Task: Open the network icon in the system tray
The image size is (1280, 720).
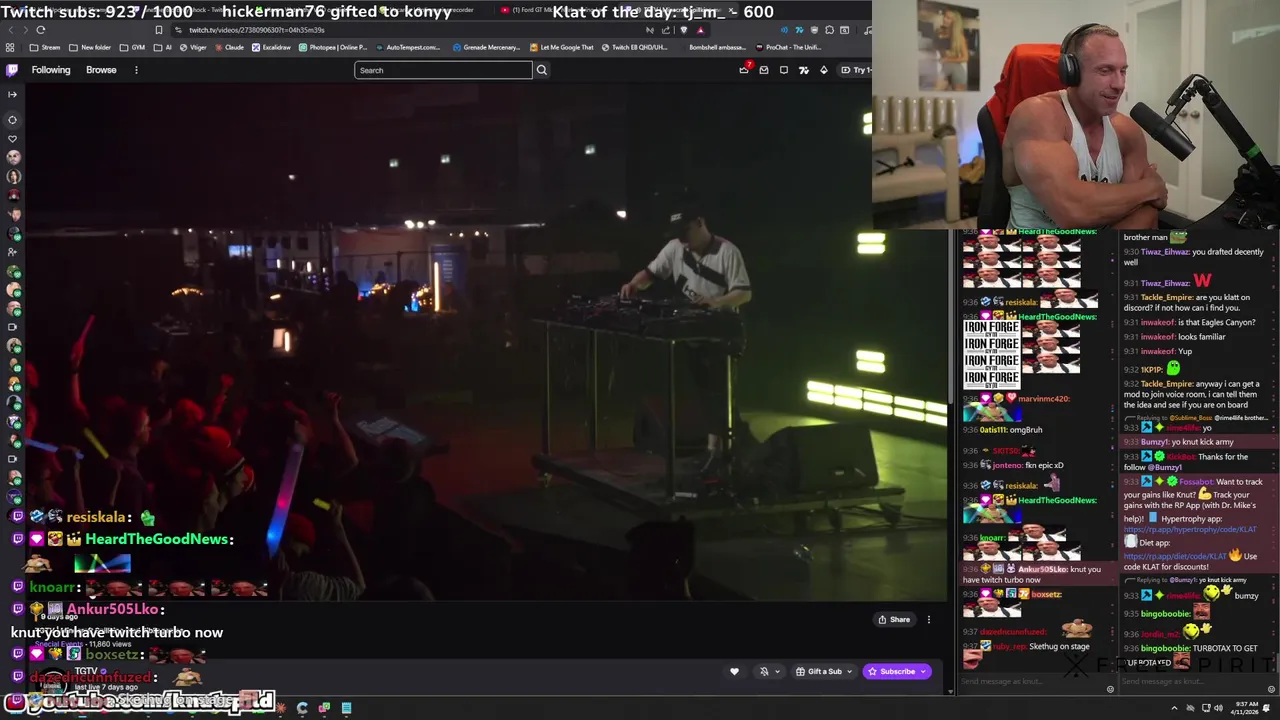Action: (1205, 708)
